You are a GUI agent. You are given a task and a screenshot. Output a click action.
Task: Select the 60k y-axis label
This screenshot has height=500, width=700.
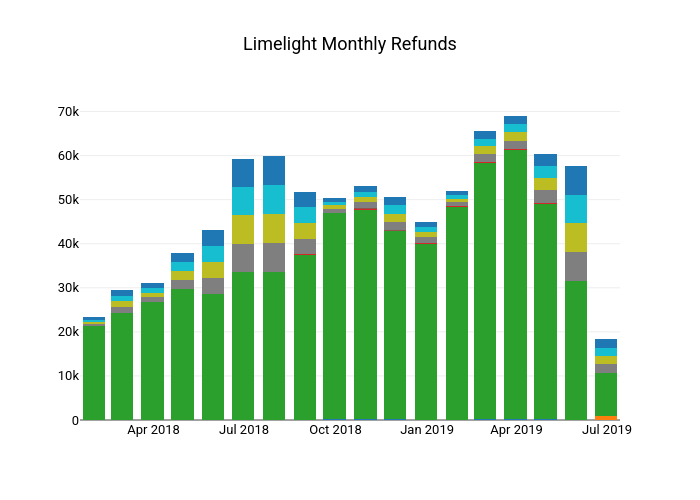coord(68,156)
